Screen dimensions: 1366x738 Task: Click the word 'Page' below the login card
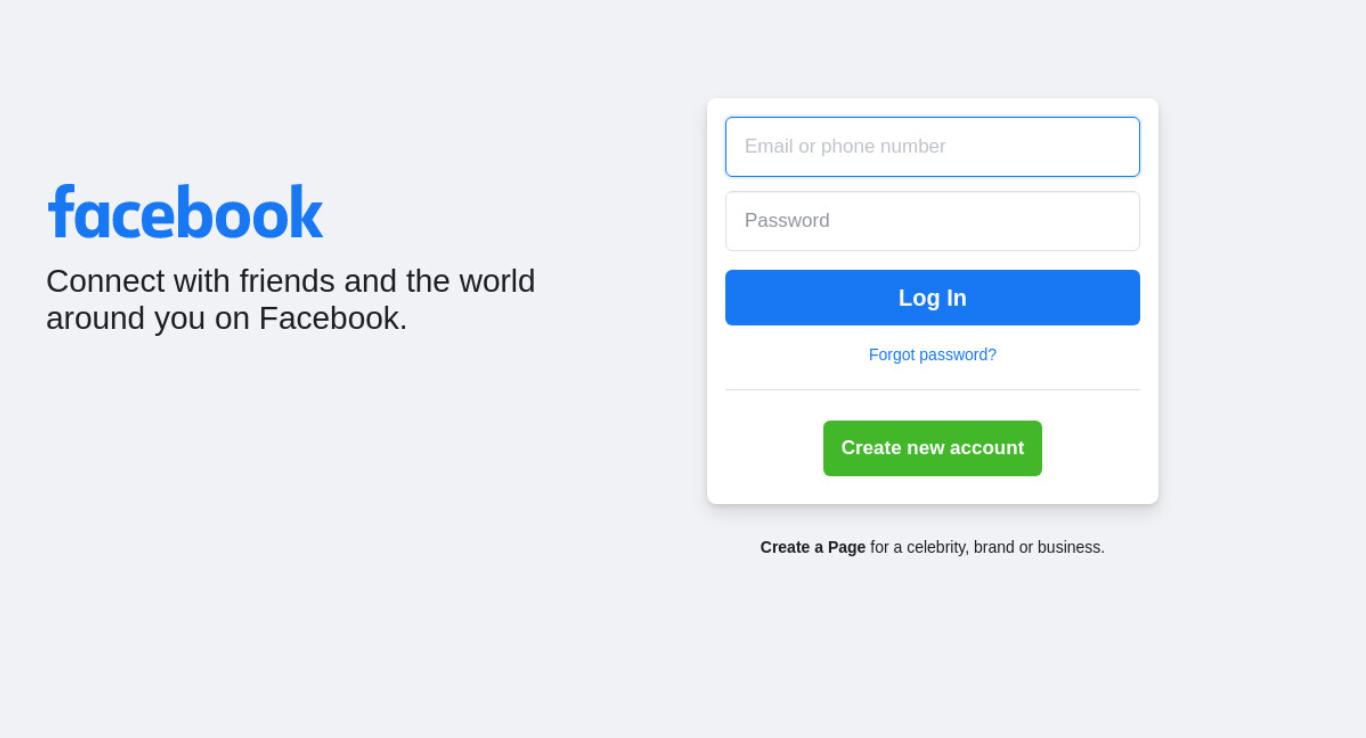pos(846,547)
